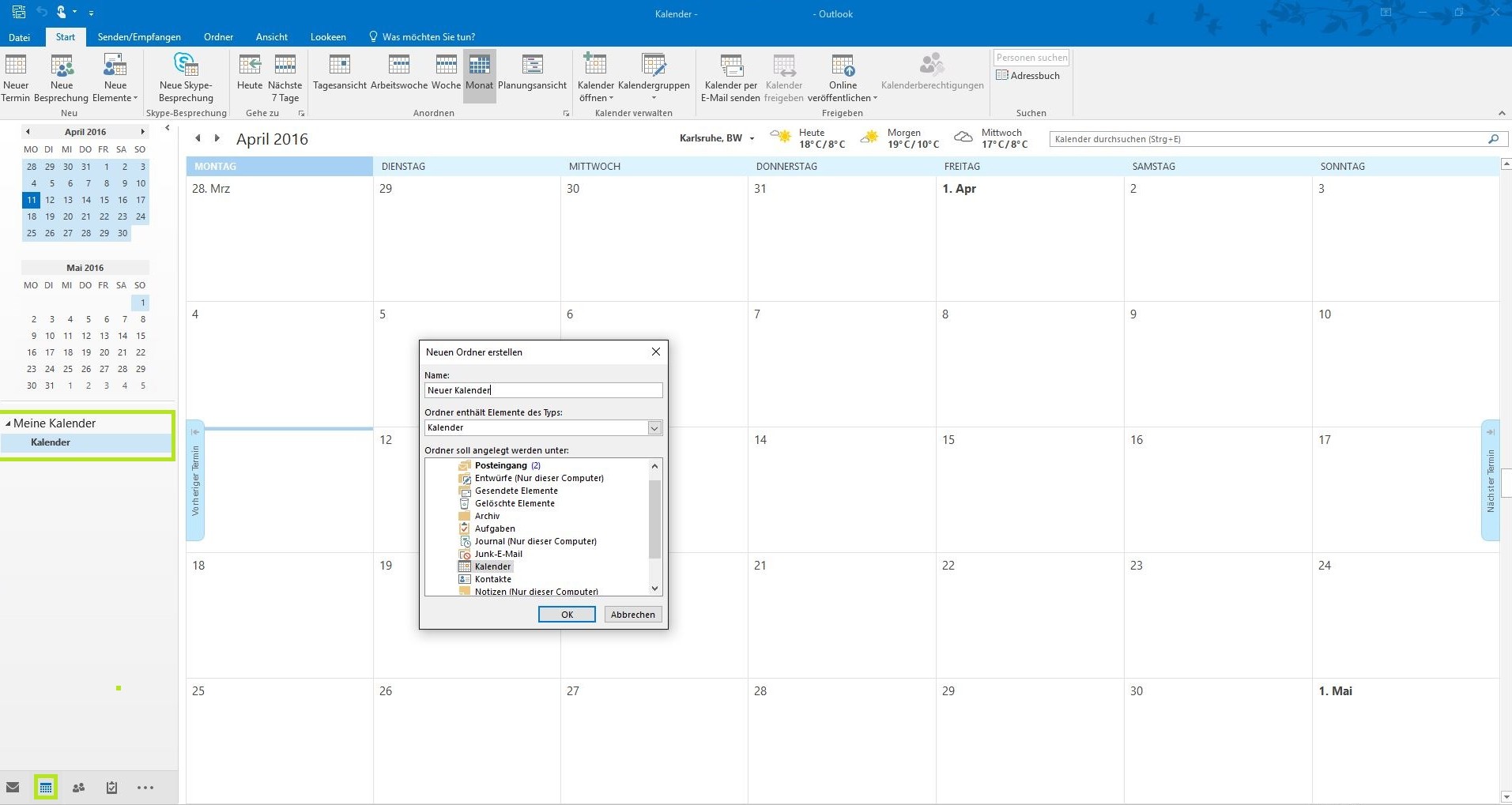Open the Start ribbon tab
Viewport: 1512px width, 805px height.
66,37
